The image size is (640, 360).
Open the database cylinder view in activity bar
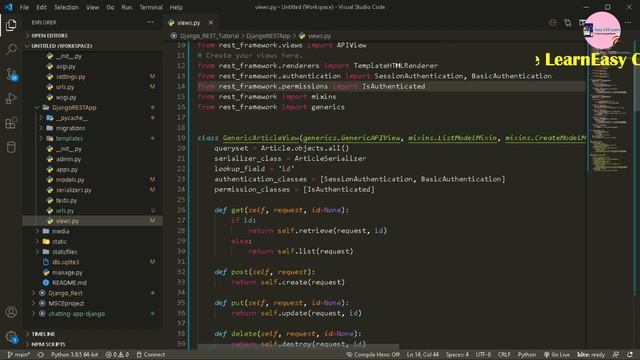click(11, 147)
